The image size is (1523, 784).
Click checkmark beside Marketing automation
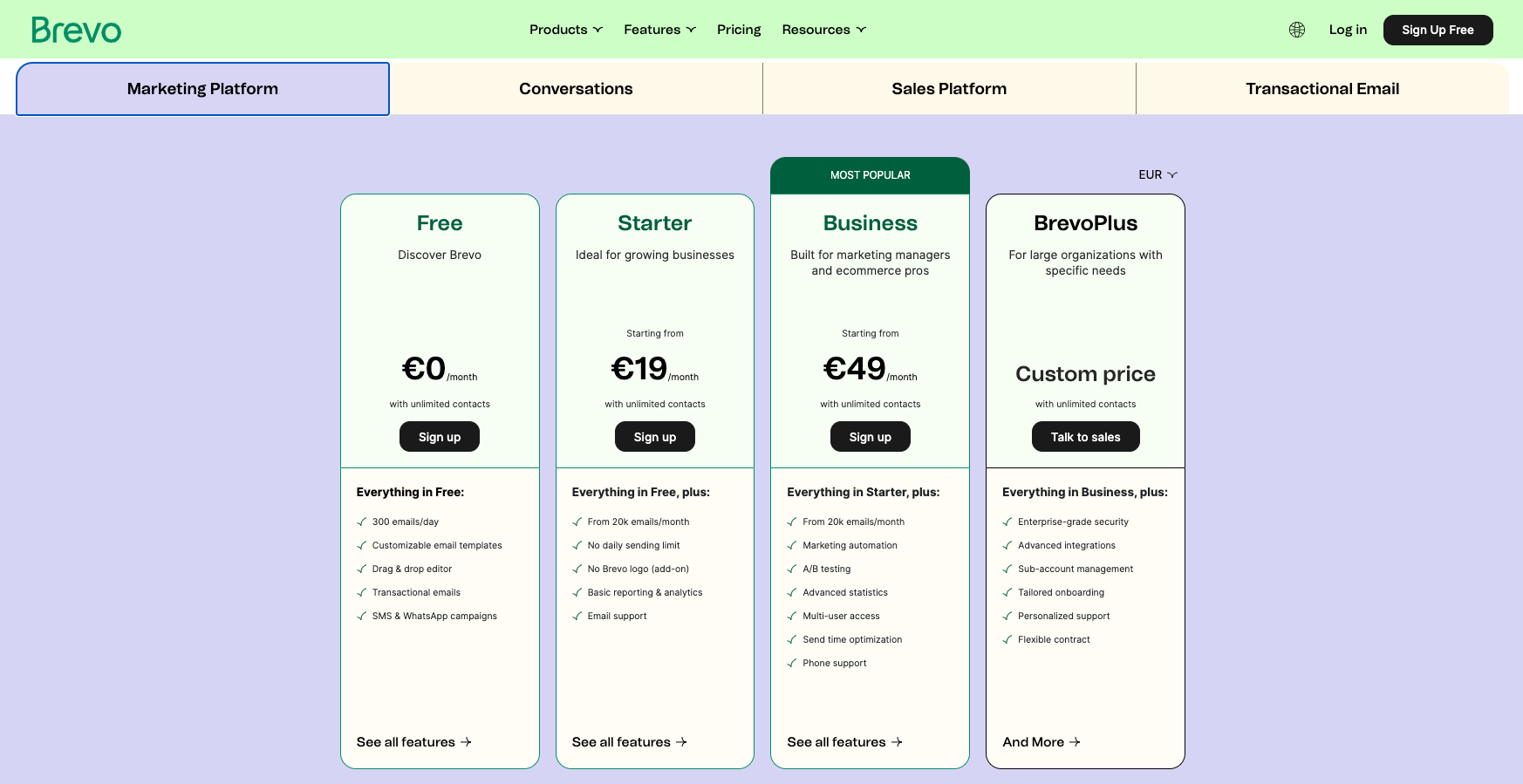(792, 545)
